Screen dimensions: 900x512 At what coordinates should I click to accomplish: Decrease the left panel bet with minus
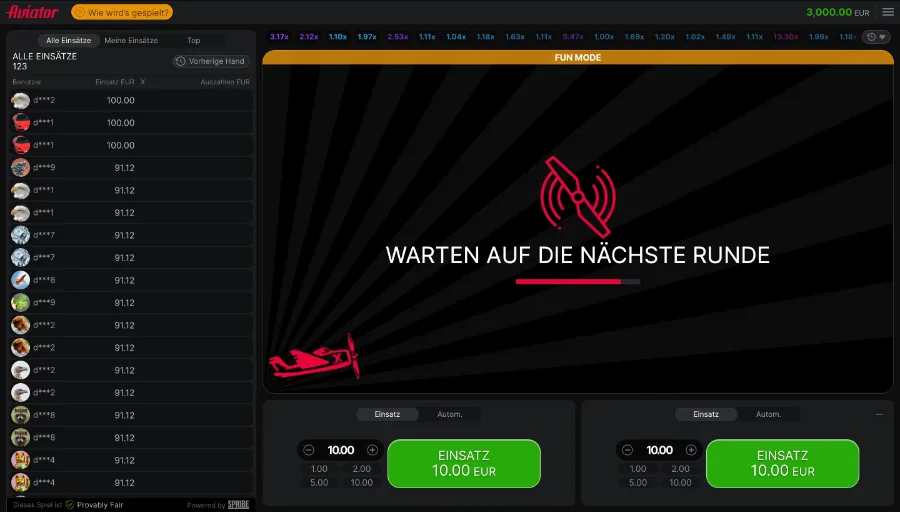pyautogui.click(x=309, y=450)
